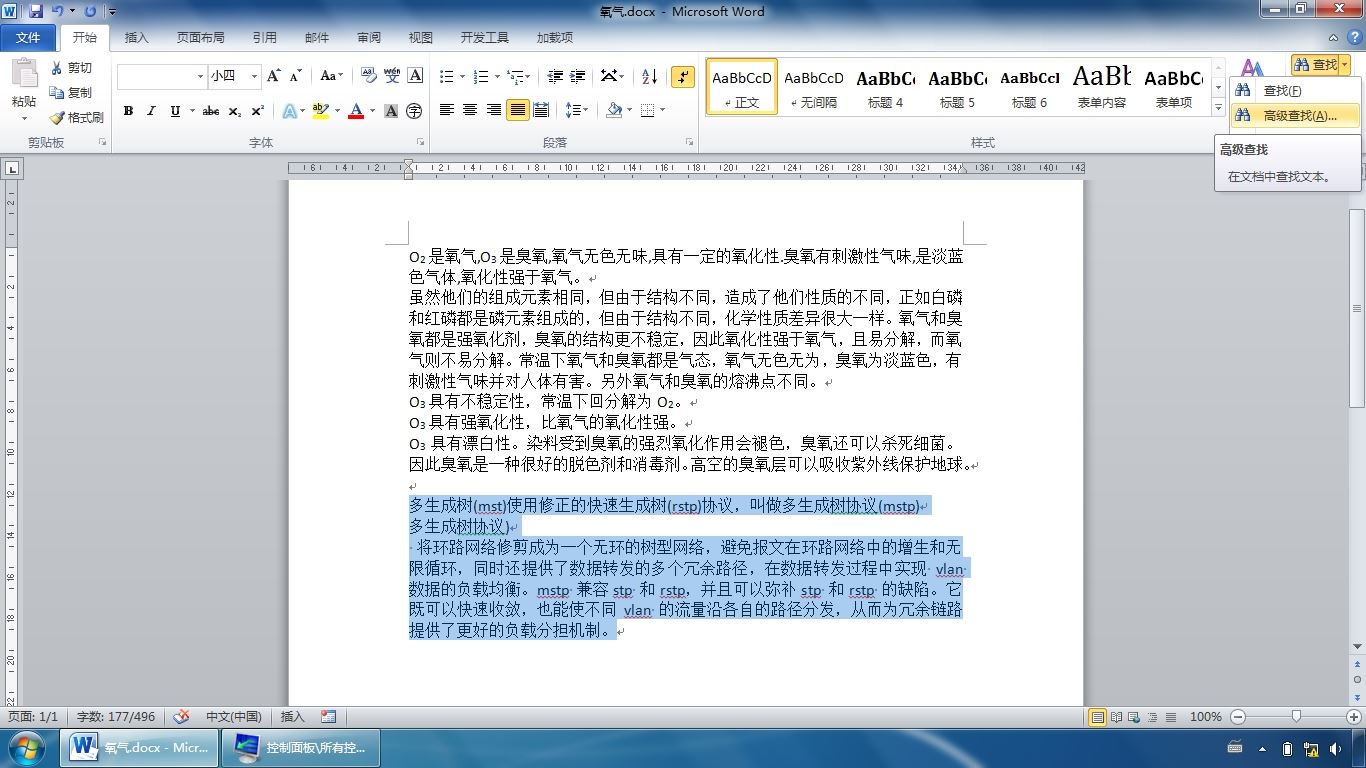Toggle Character Shading (gray A) button

coord(391,111)
